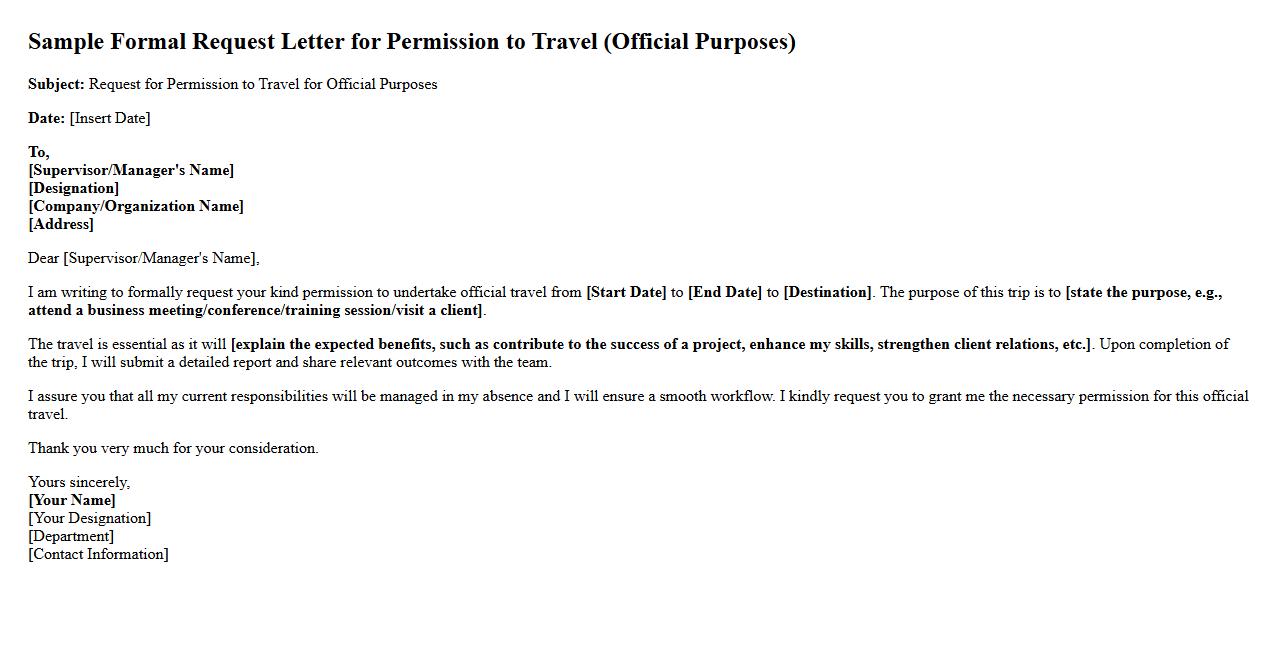Click the [End Date] placeholder
Screen dimensions: 1278x650
[x=725, y=292]
